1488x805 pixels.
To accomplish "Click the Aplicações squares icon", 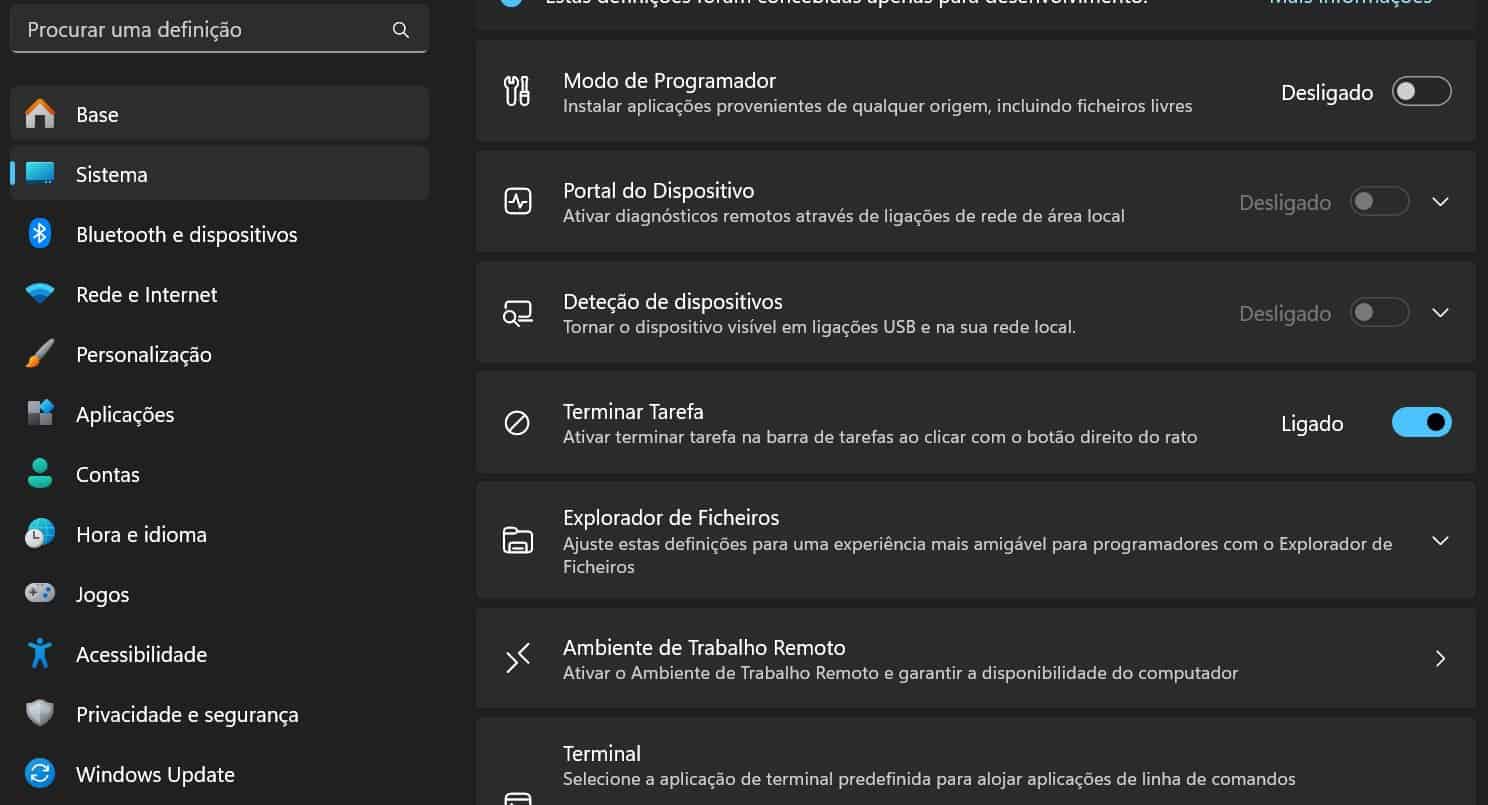I will click(x=40, y=414).
